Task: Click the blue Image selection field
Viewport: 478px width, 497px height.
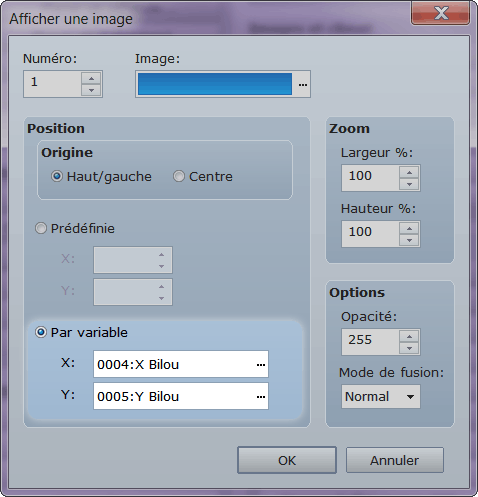Action: pos(215,84)
